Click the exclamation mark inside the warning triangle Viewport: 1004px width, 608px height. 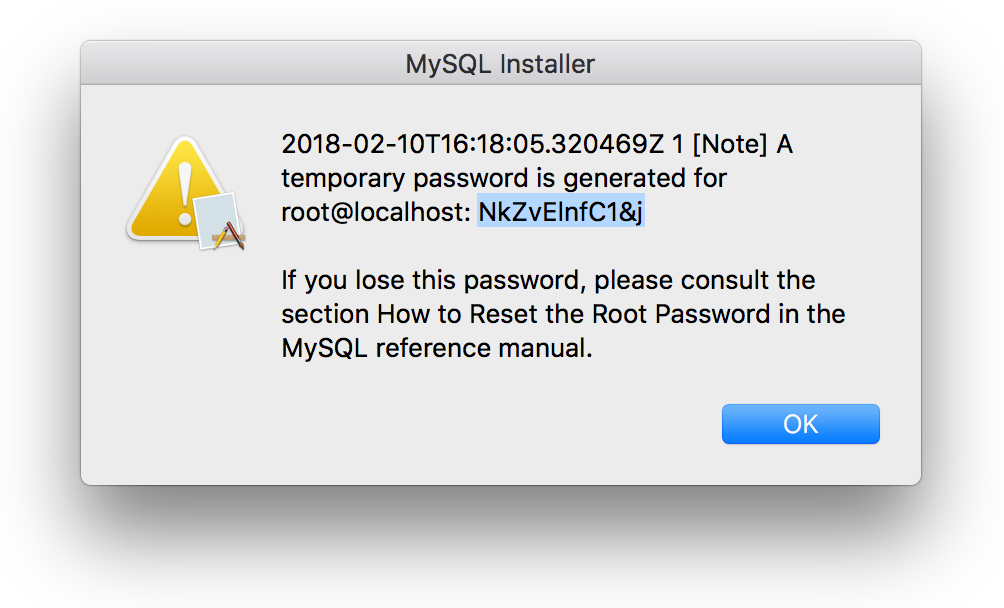pos(183,188)
